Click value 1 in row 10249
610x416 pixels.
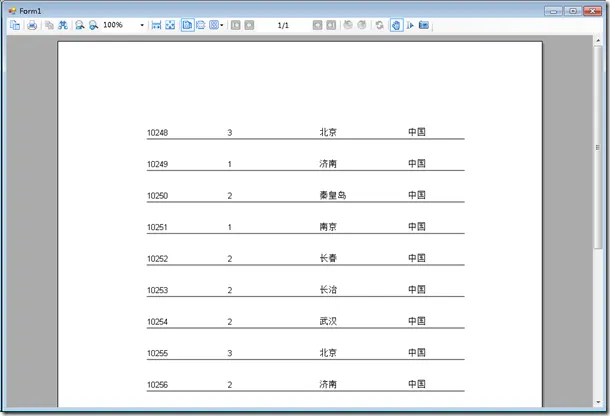pyautogui.click(x=230, y=164)
